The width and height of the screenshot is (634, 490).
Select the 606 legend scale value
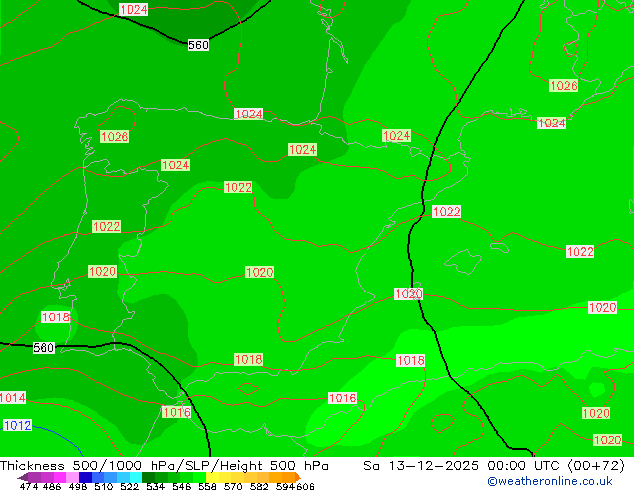305,486
